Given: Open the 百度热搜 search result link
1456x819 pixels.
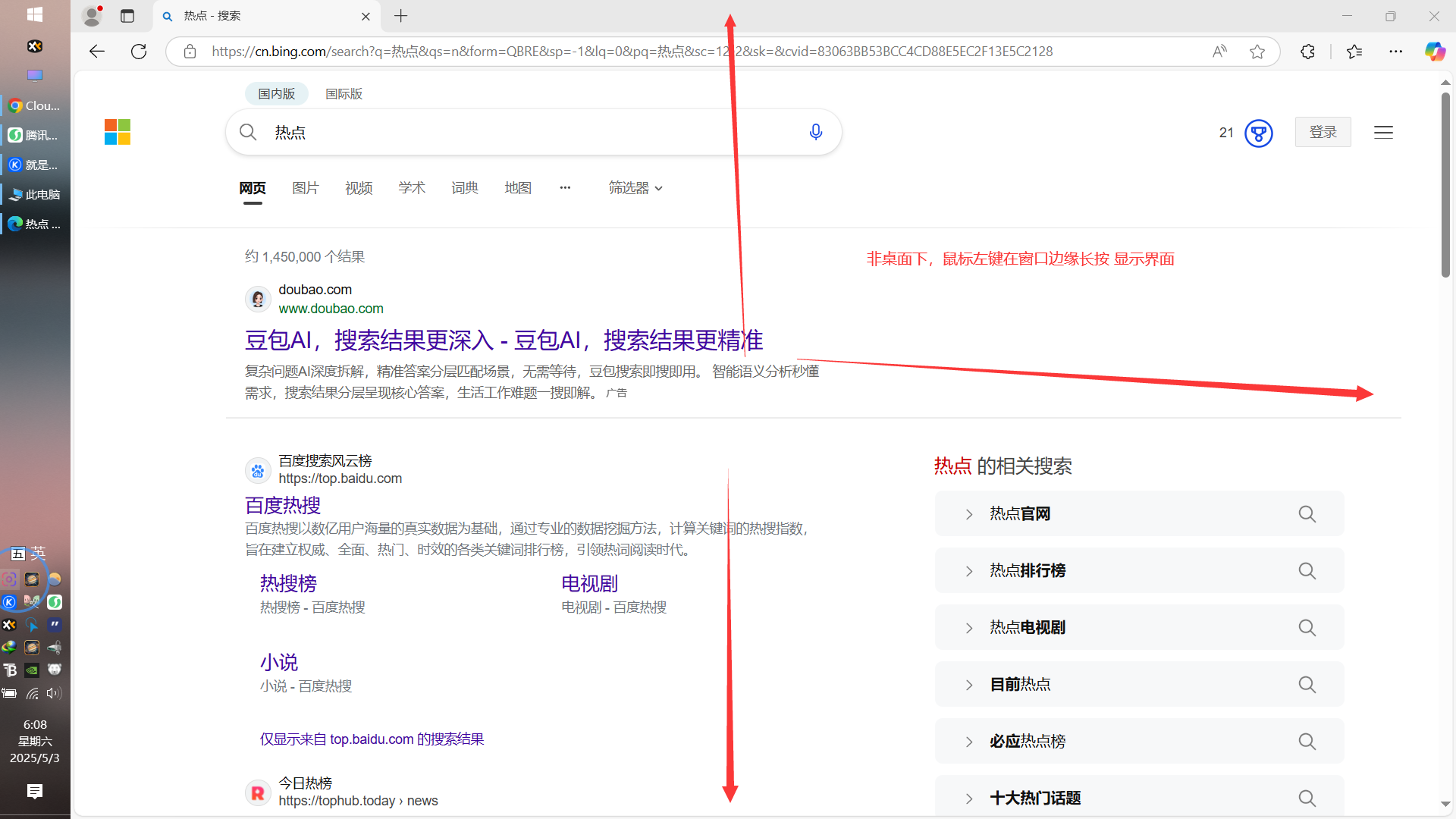Looking at the screenshot, I should pyautogui.click(x=282, y=505).
